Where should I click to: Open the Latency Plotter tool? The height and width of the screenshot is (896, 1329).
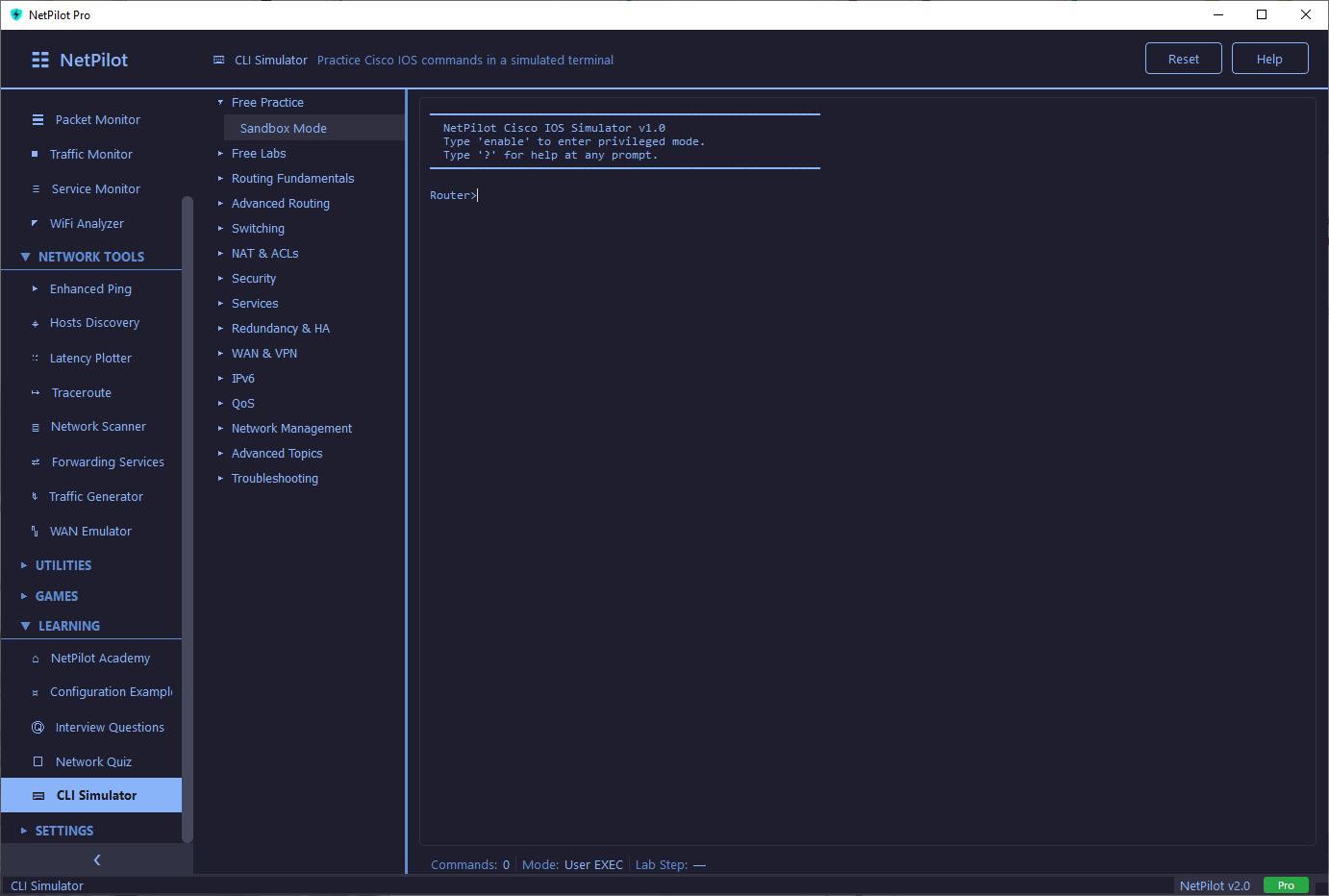[91, 358]
